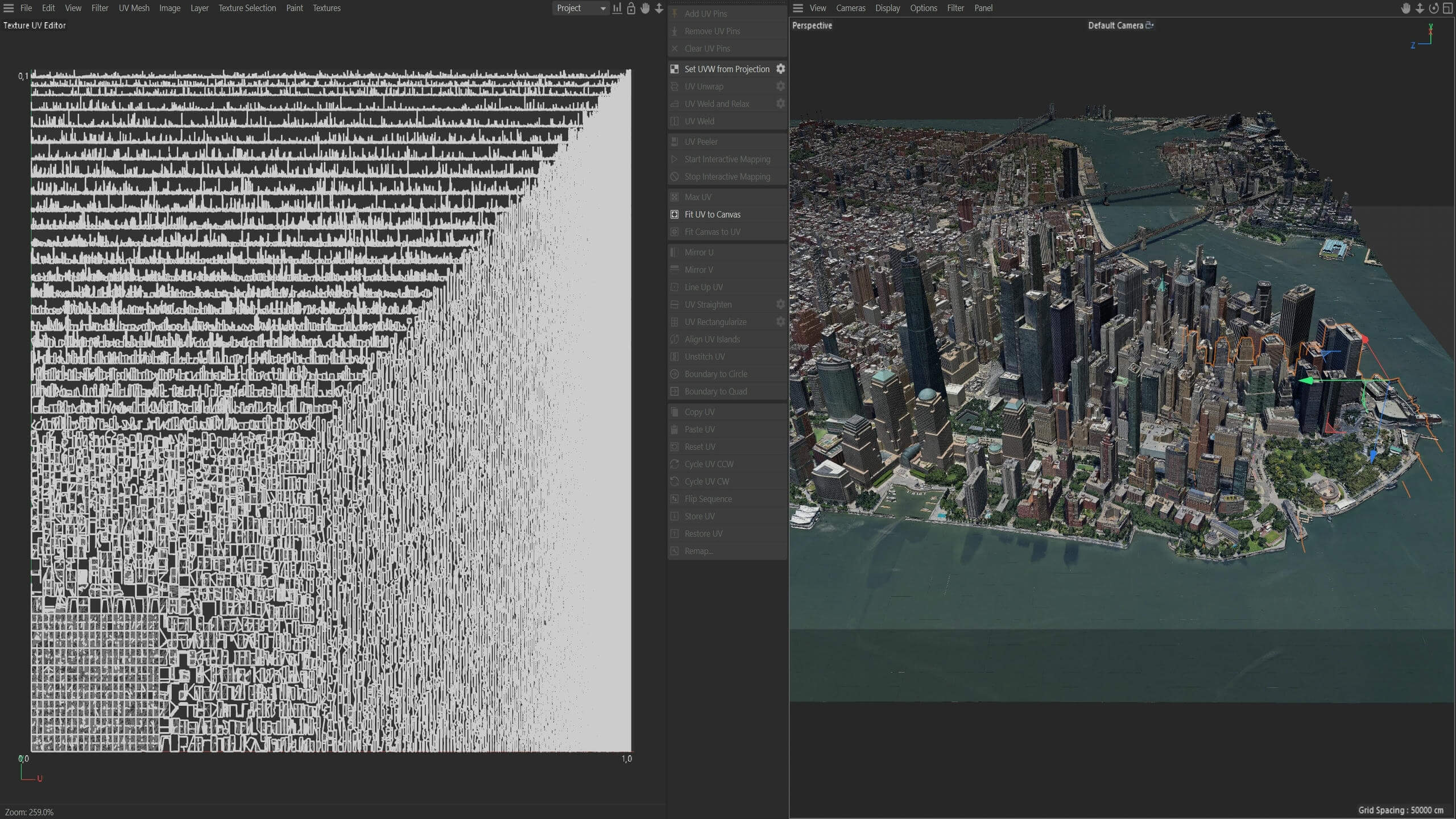Click the viewport pan hand icon

point(1406,8)
